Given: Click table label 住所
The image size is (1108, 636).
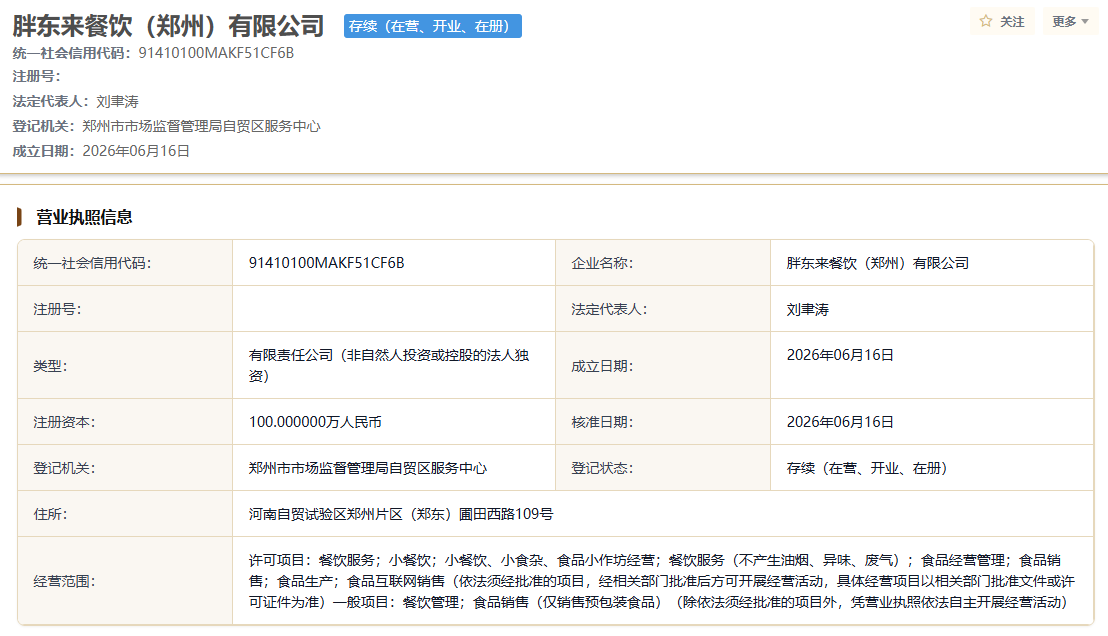Looking at the screenshot, I should click(50, 514).
